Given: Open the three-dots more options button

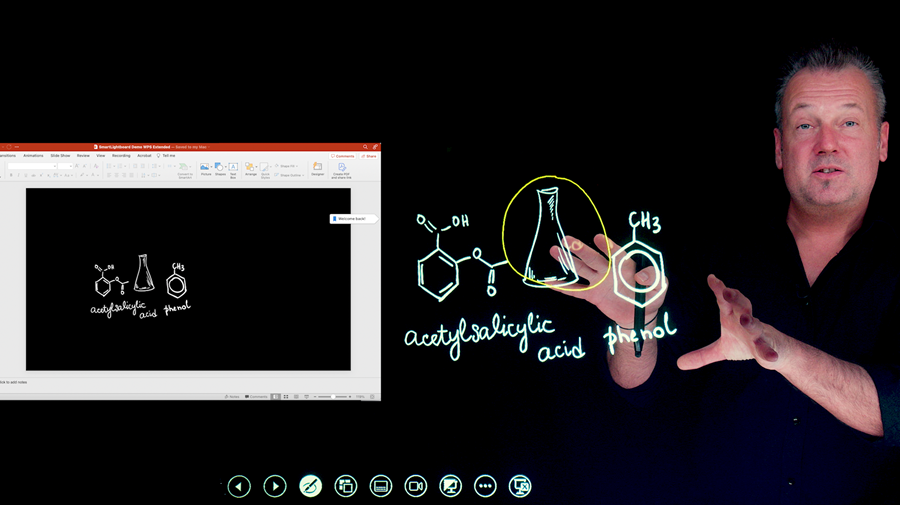Looking at the screenshot, I should (x=485, y=486).
